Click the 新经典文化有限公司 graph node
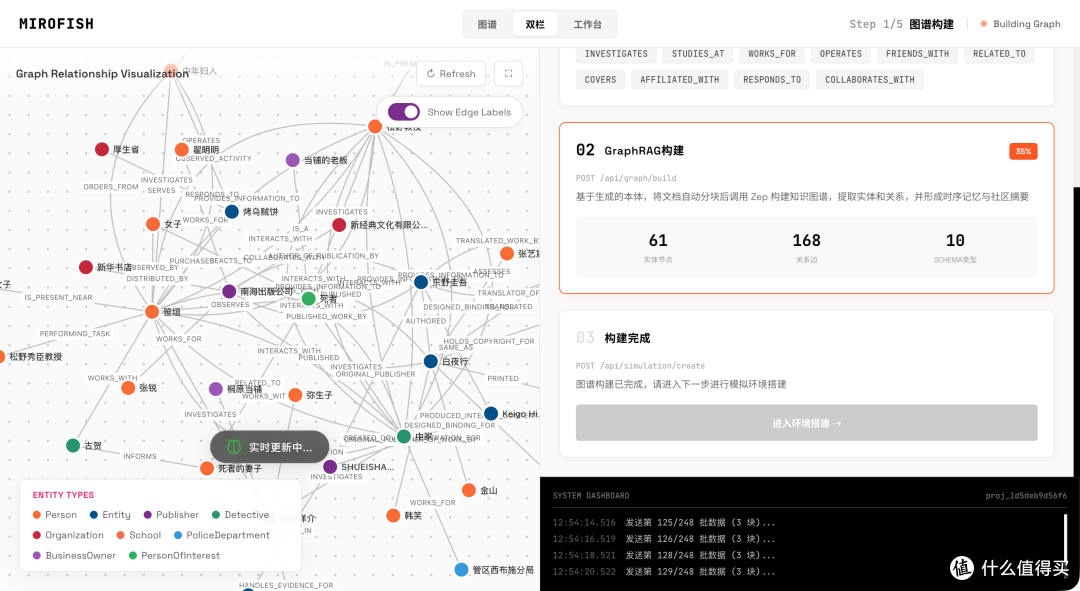 (339, 225)
